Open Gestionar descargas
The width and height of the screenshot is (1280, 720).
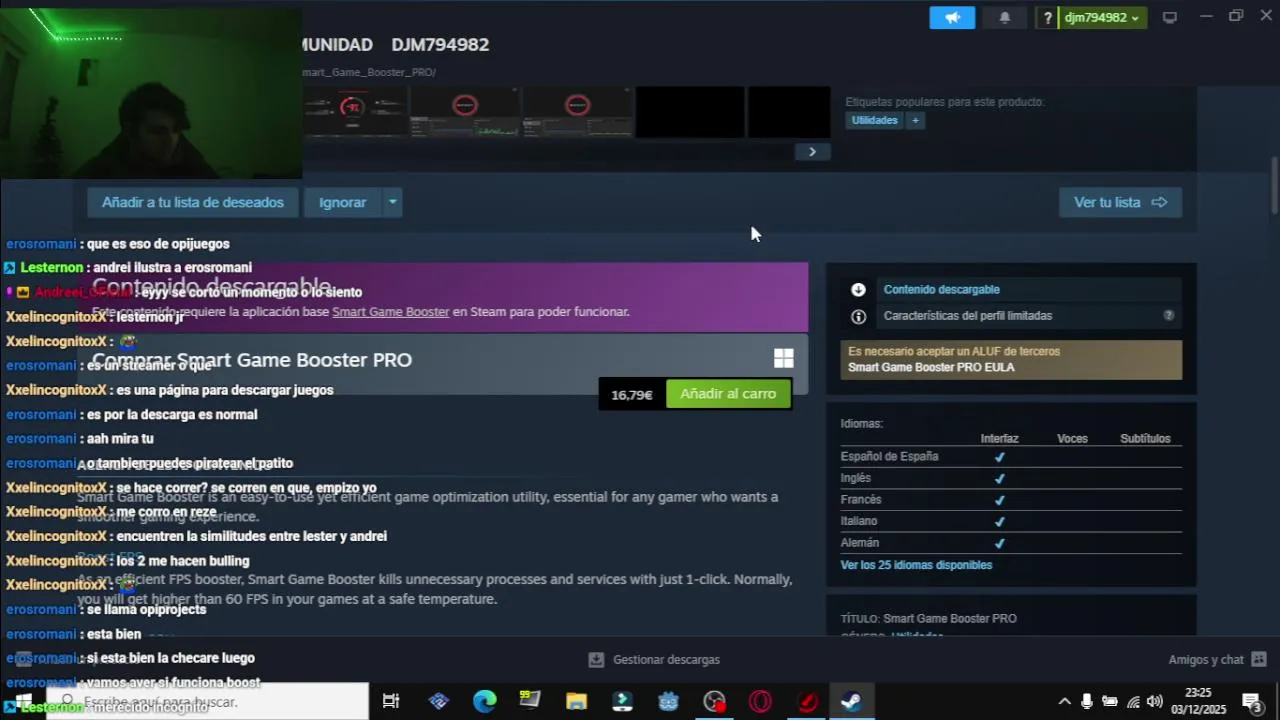666,660
